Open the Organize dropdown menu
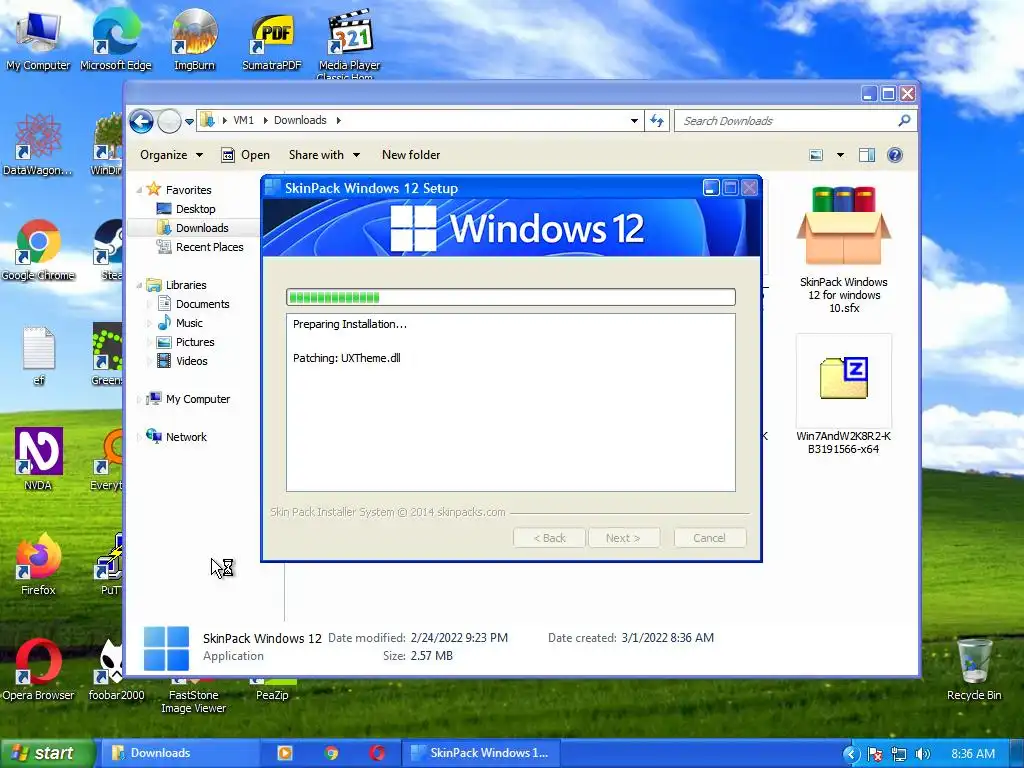1024x768 pixels. point(171,155)
